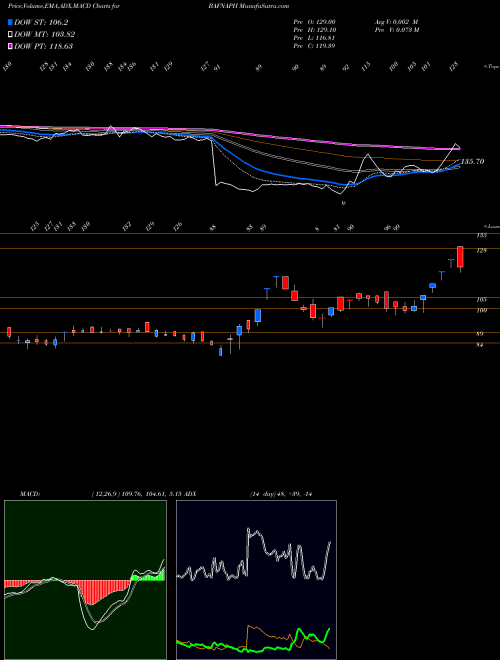Image resolution: width=500 pixels, height=660 pixels.
Task: Click the 'Avg V: 0.002 M' volume text
Action: pos(396,22)
